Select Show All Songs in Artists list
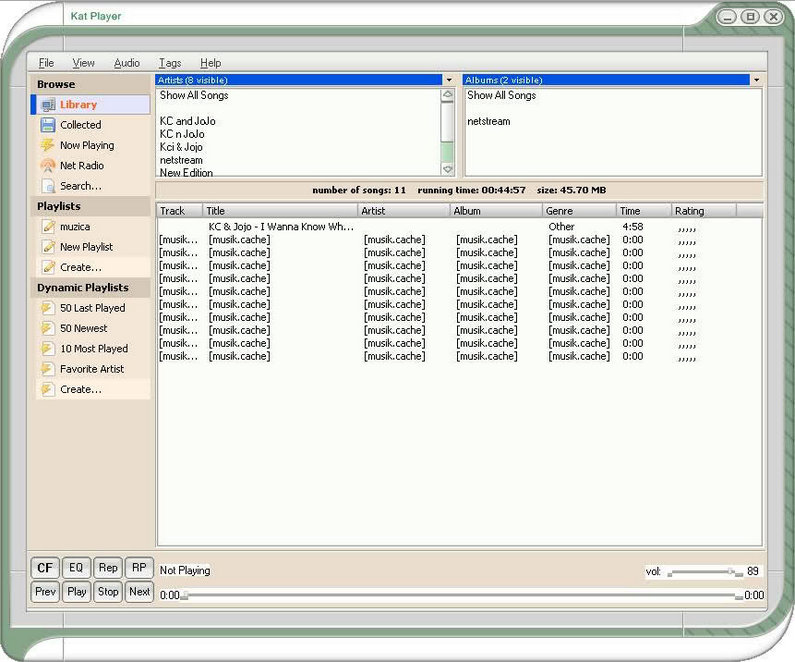Viewport: 795px width, 662px height. click(194, 95)
